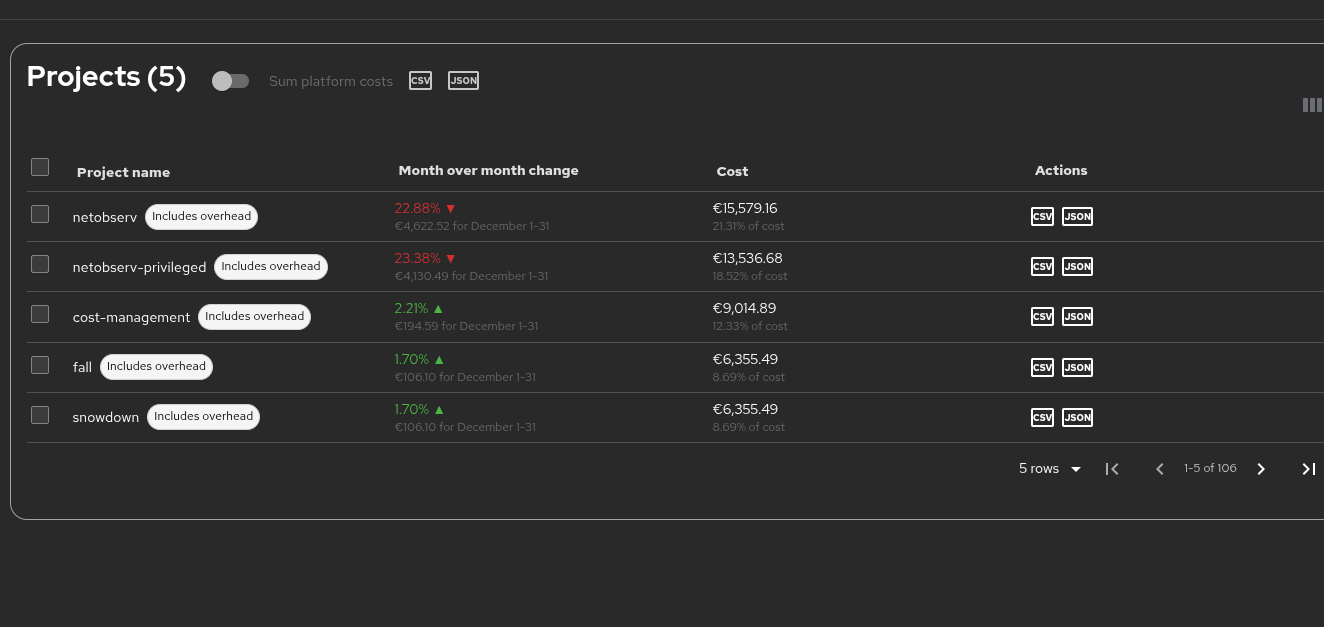This screenshot has width=1324, height=627.
Task: Open the 5 rows per-page dropdown
Action: point(1049,469)
